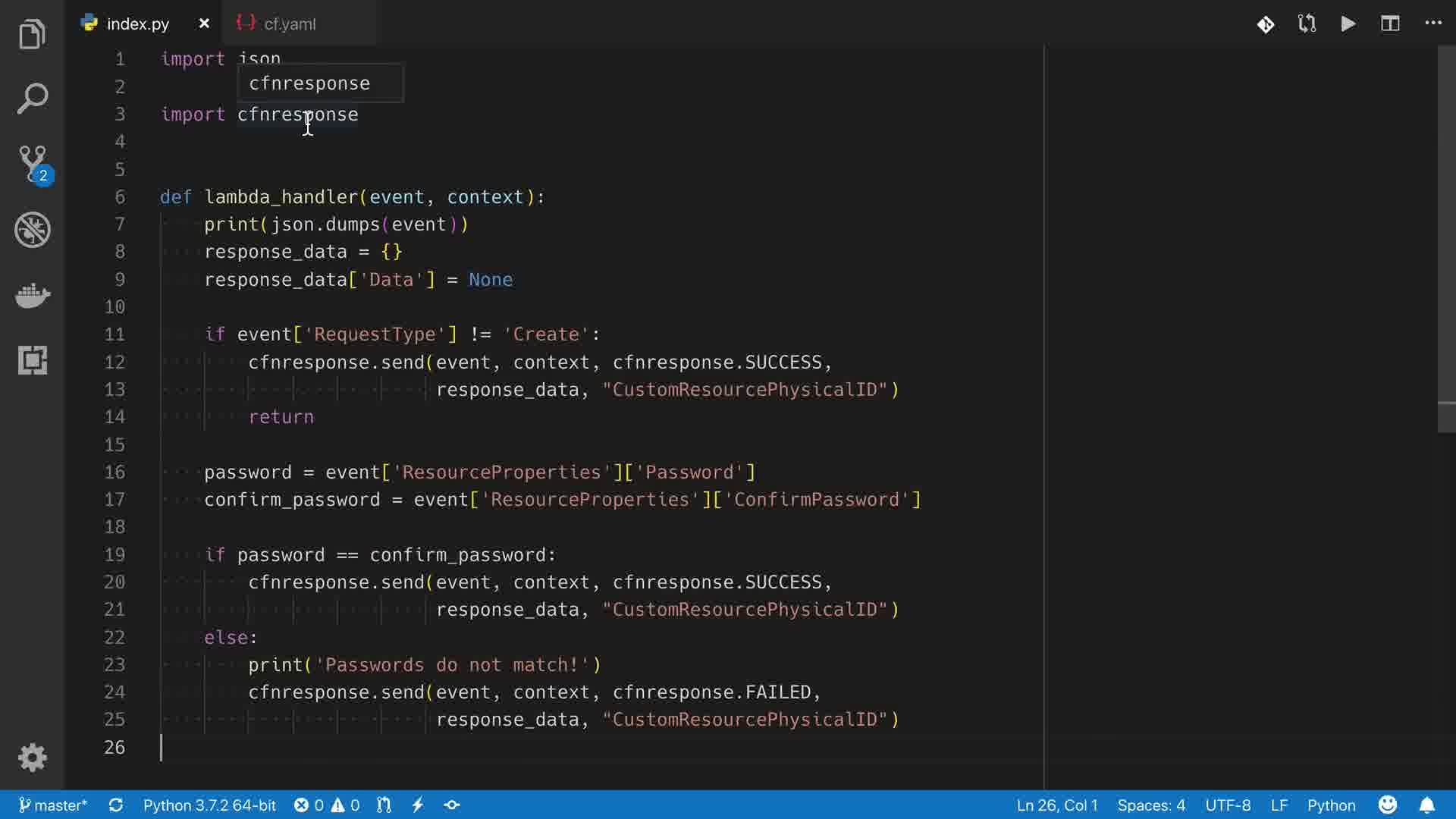This screenshot has height=819, width=1456.
Task: Change indentation via Spaces: 4
Action: [x=1150, y=805]
